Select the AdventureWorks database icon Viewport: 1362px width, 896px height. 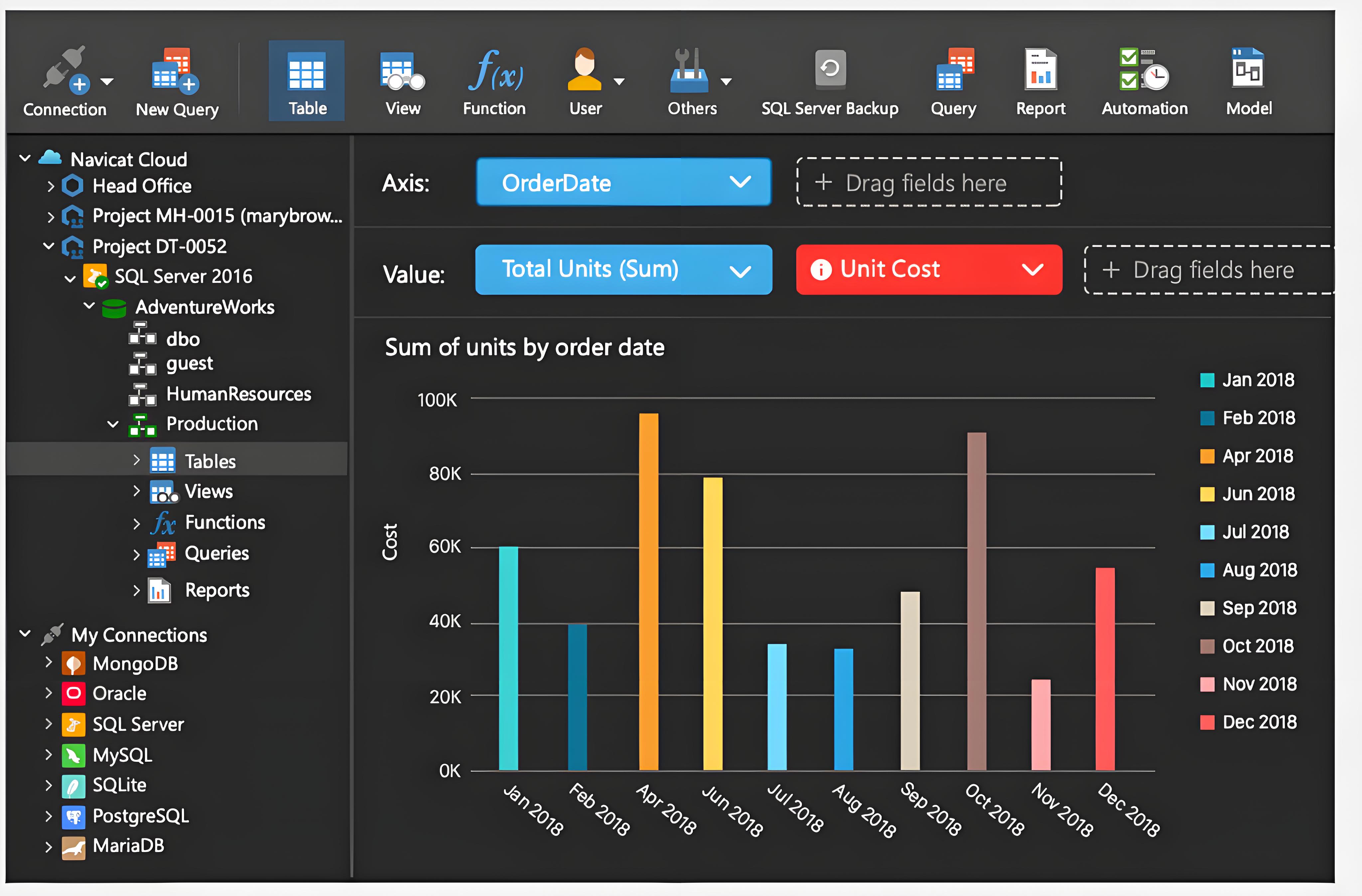114,308
